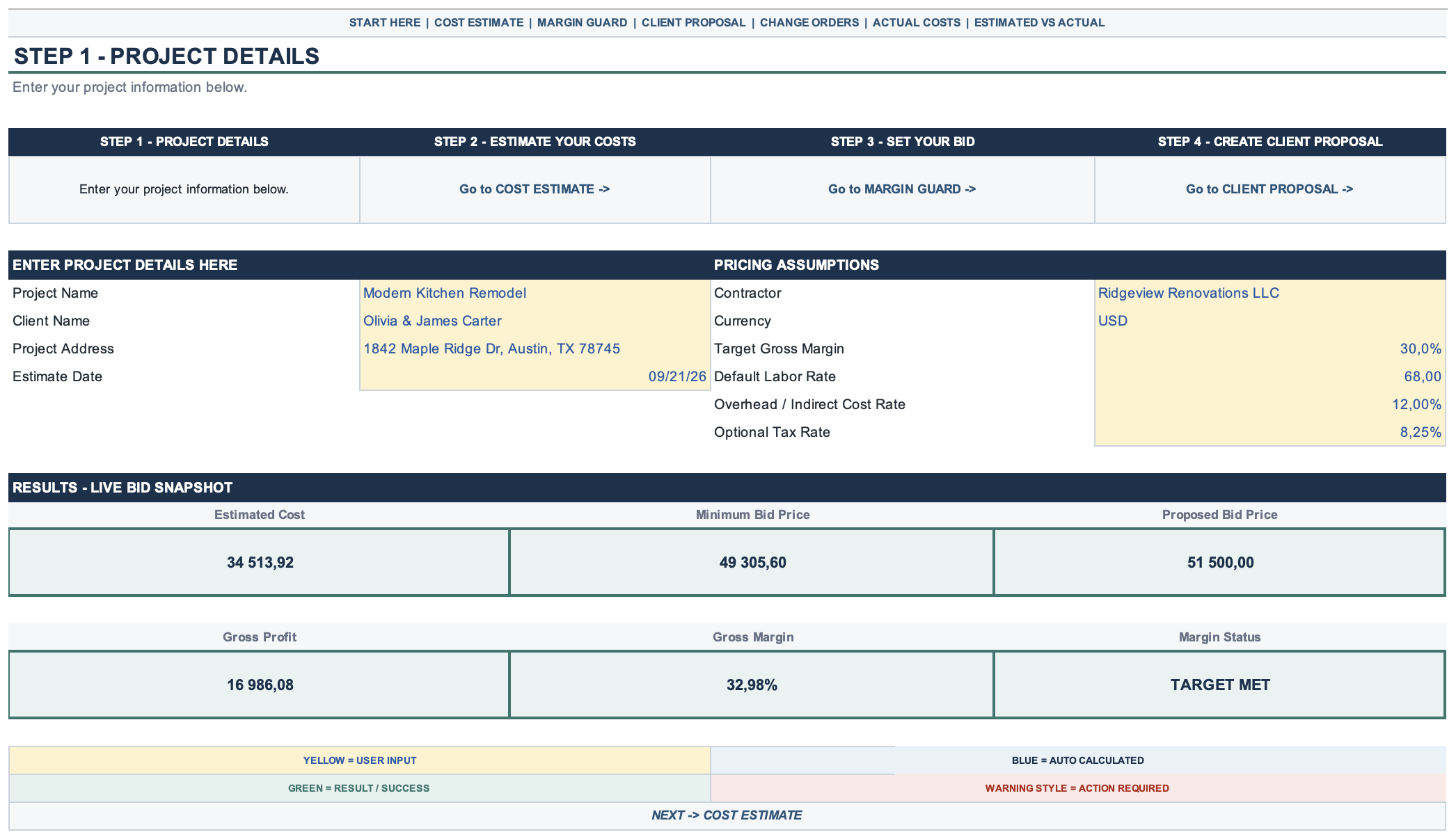Click Go to MARGIN GUARD -> link
The height and width of the screenshot is (839, 1456).
pos(902,189)
